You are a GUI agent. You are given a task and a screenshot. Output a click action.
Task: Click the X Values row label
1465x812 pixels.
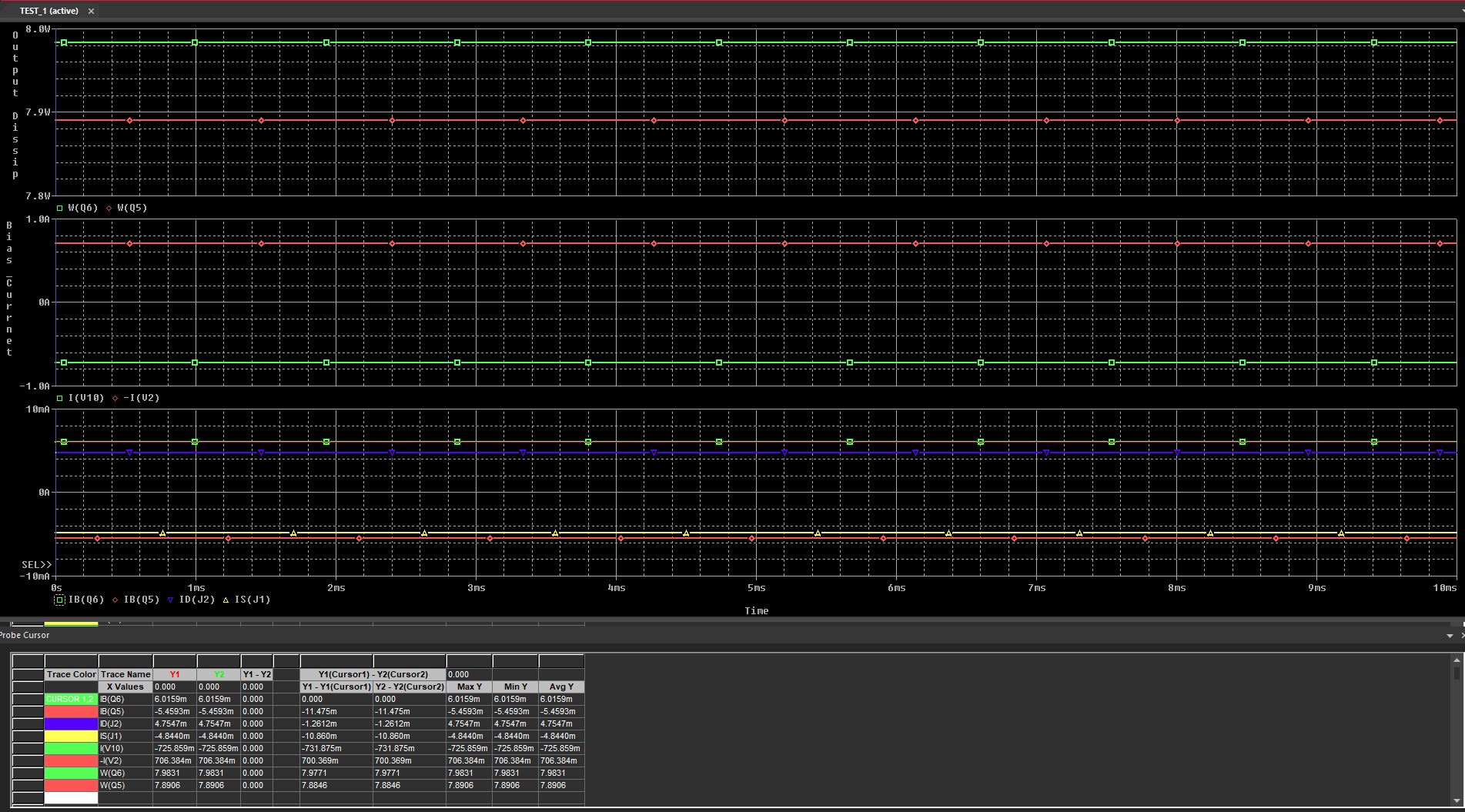click(125, 687)
